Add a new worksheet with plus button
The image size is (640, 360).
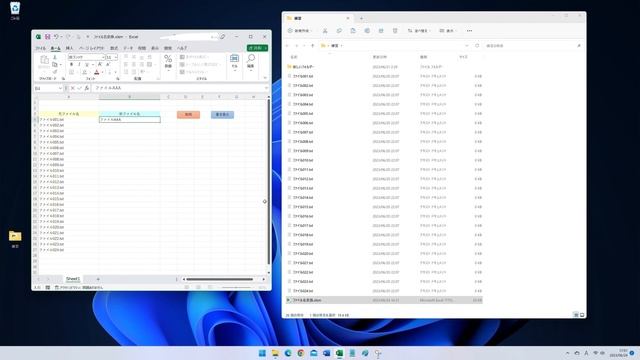coord(98,279)
